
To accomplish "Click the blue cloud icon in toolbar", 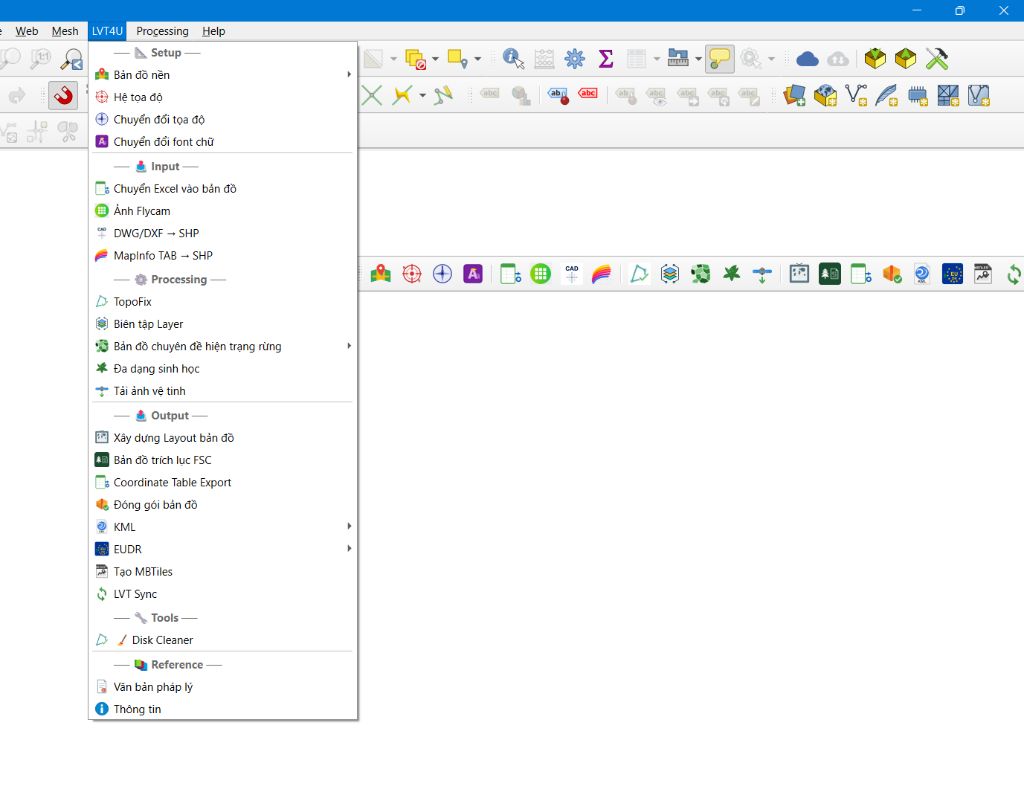I will (808, 59).
